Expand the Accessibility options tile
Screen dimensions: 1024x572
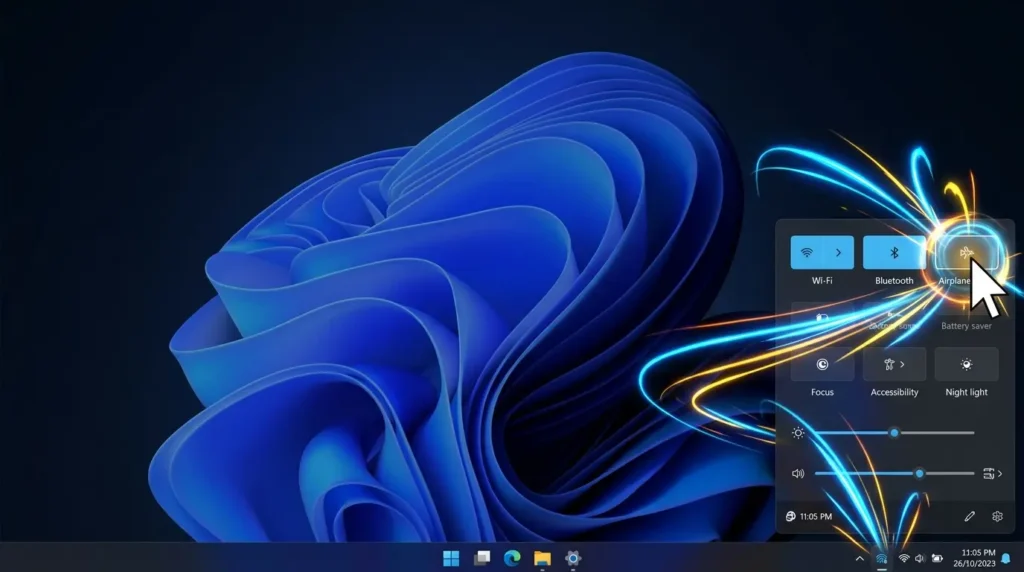[894, 364]
